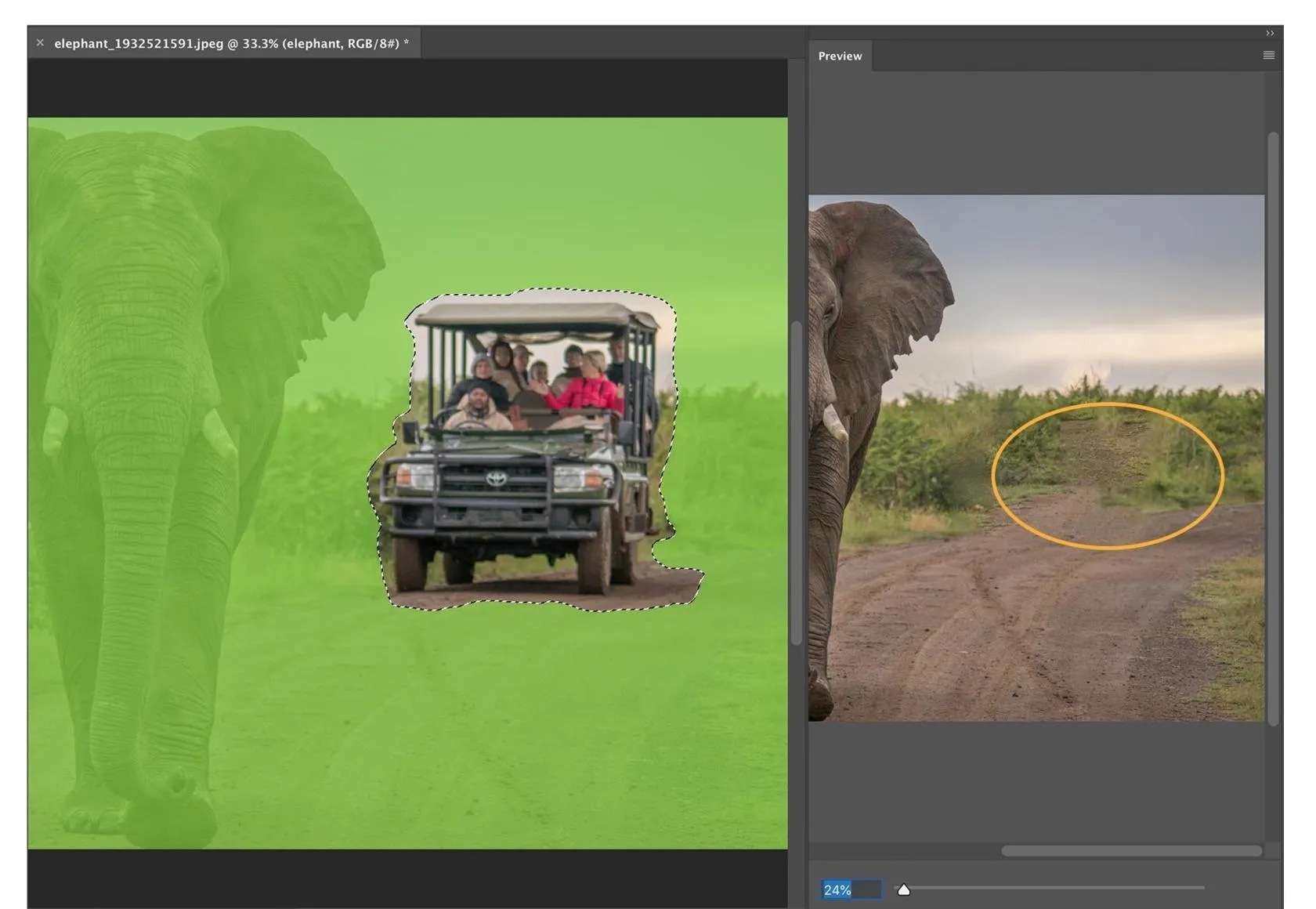Collapse the panel with double-chevron icon
1316x909 pixels.
click(1270, 33)
